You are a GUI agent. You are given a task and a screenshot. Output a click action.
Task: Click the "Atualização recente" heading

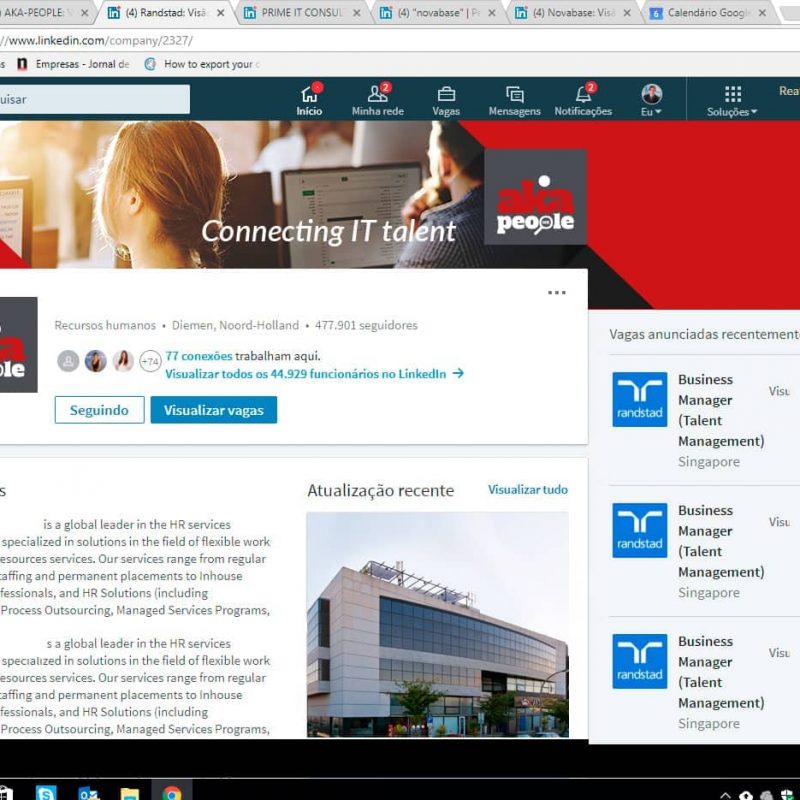[x=381, y=490]
